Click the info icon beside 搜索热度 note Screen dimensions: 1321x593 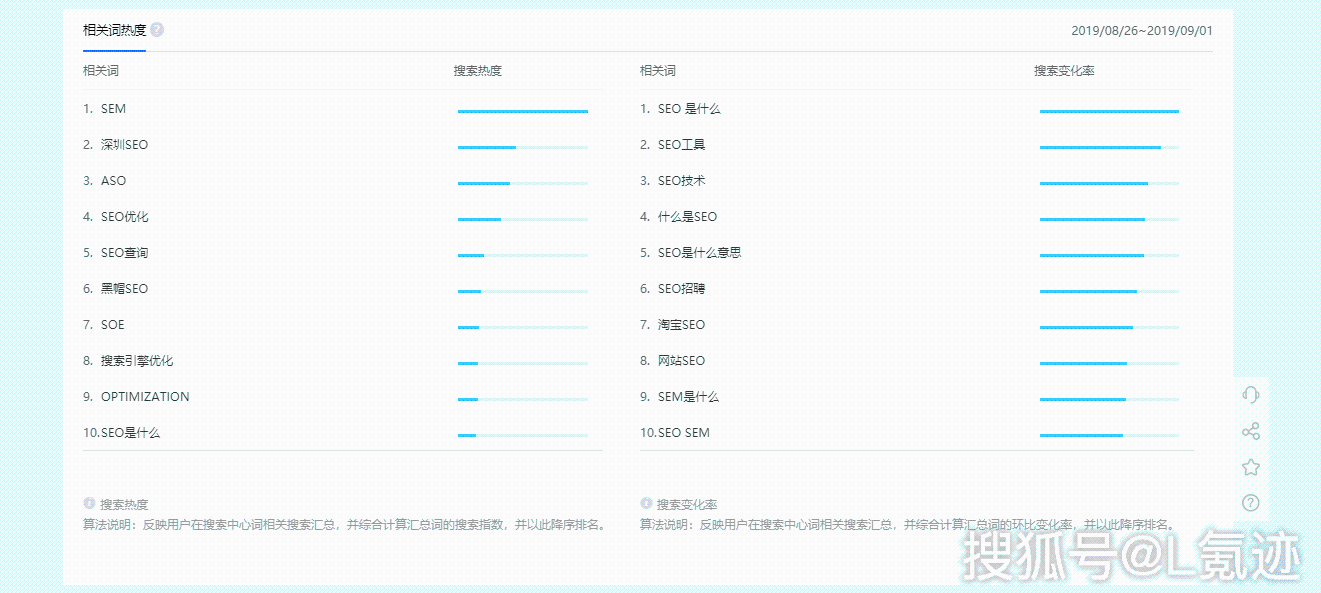point(89,504)
